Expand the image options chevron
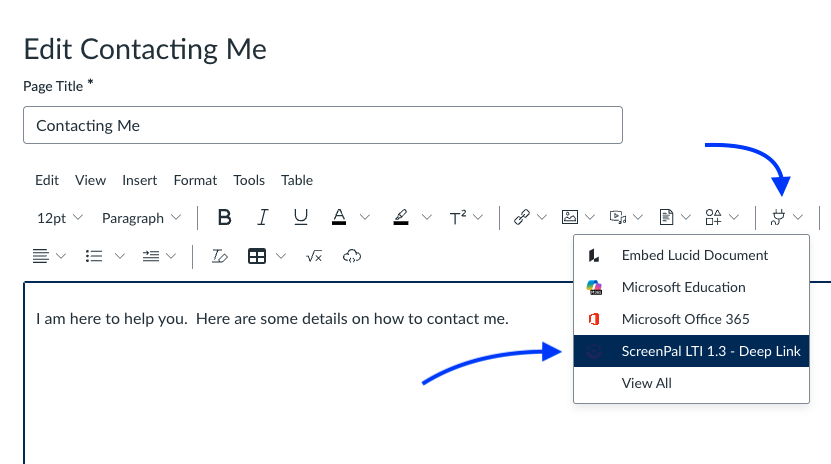The width and height of the screenshot is (831, 464). tap(590, 217)
